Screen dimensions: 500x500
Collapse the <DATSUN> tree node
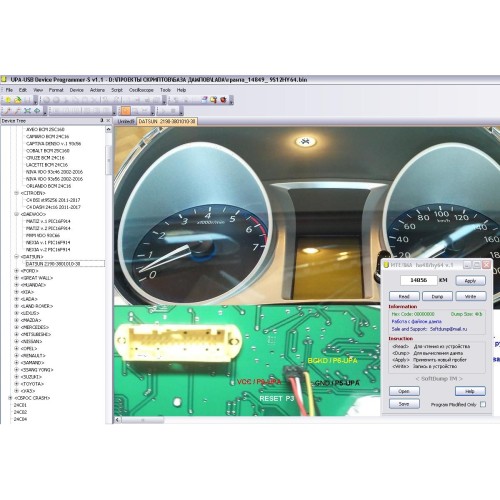coord(16,257)
